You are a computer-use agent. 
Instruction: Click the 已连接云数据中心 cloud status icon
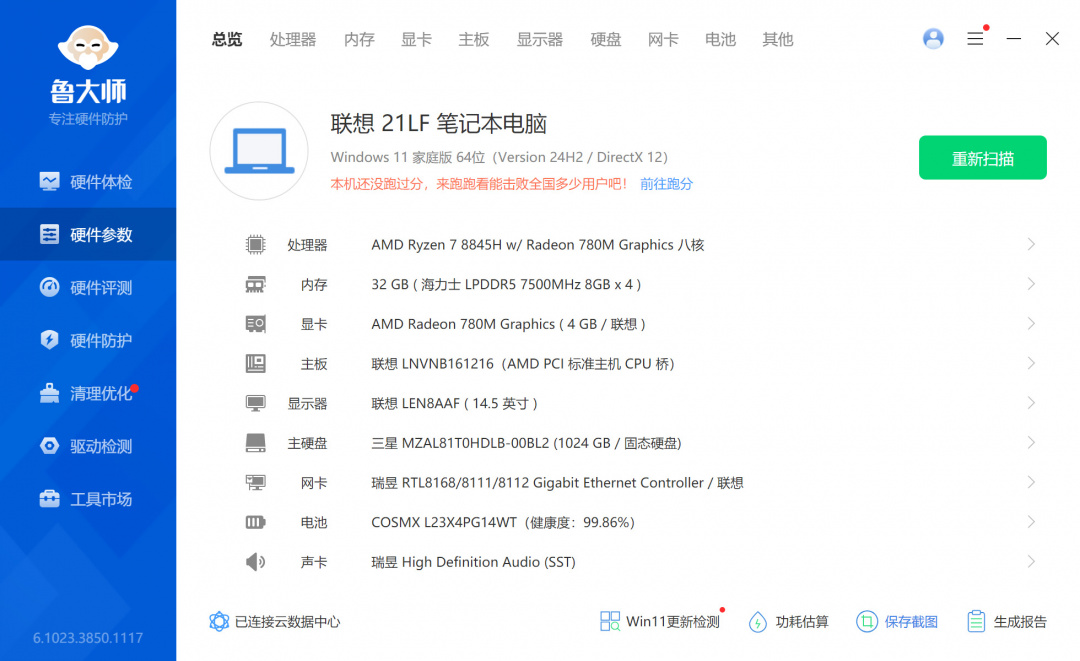tap(219, 621)
